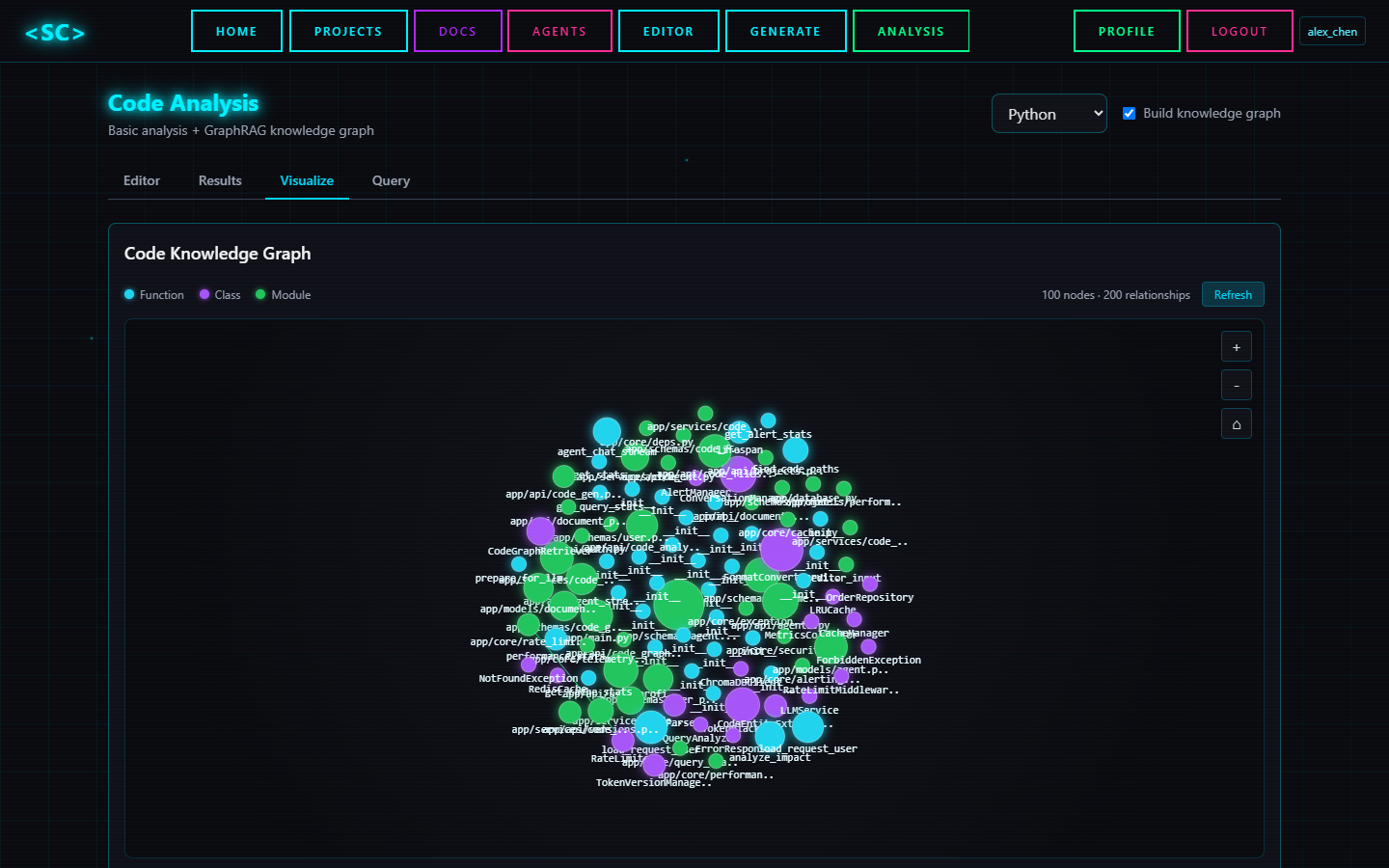The height and width of the screenshot is (868, 1389).
Task: Open the Editor nav item
Action: coord(668,31)
